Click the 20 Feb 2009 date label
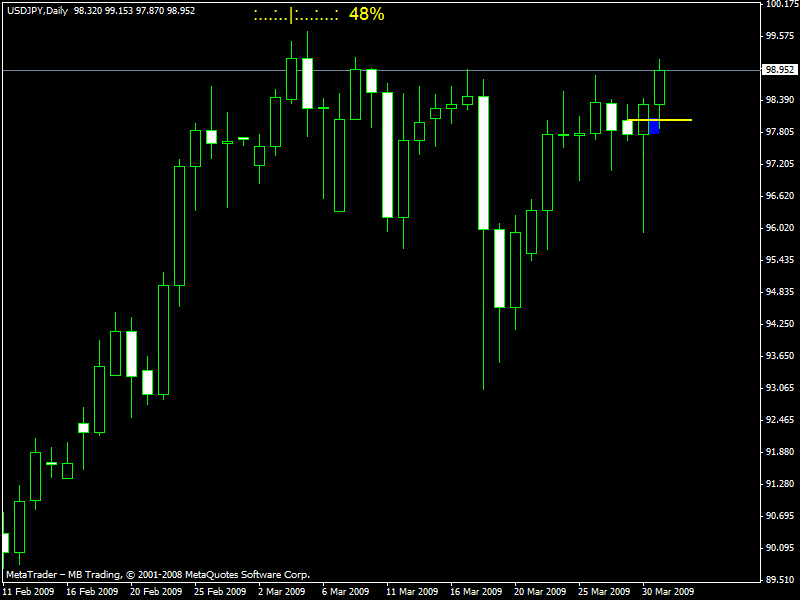This screenshot has width=800, height=600. [x=156, y=592]
